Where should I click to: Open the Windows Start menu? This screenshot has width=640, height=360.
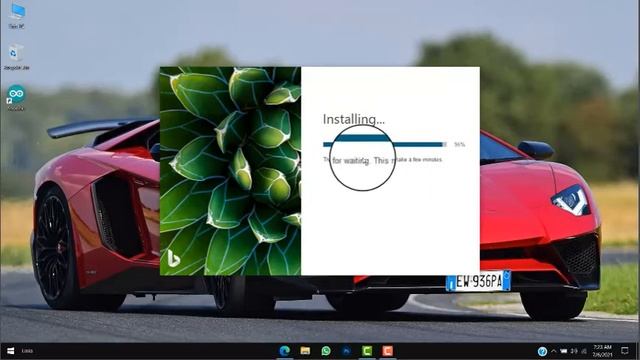[11, 351]
